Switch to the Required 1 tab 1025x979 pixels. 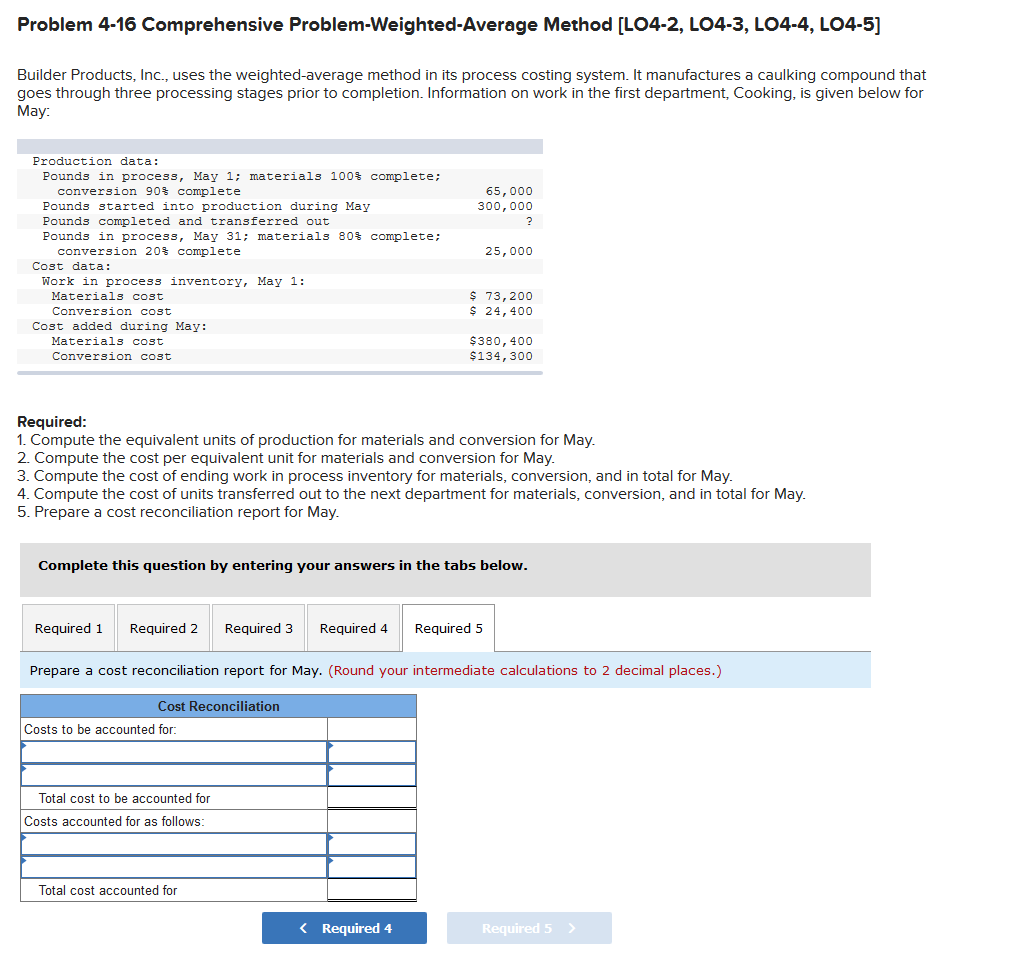point(68,628)
